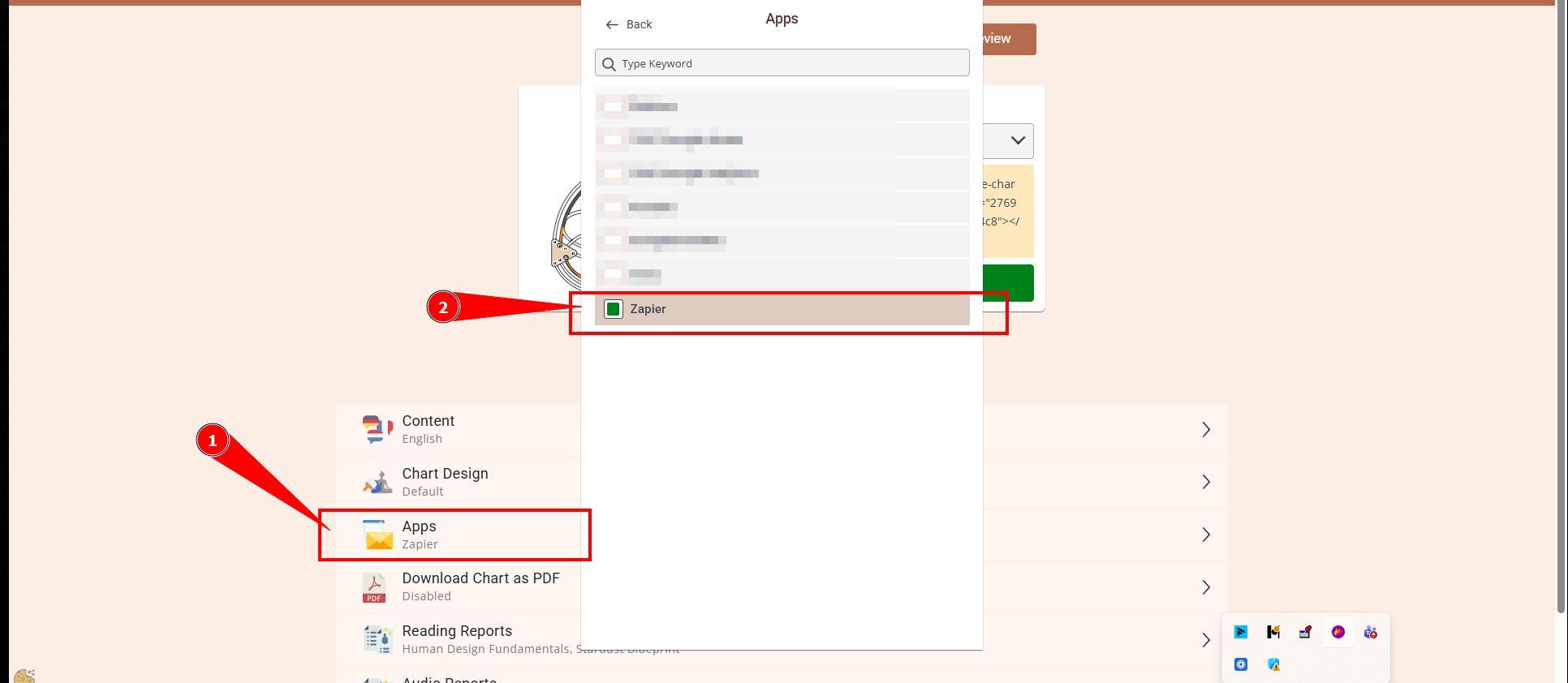1568x683 pixels.
Task: Click the PDF download icon
Action: tap(374, 587)
